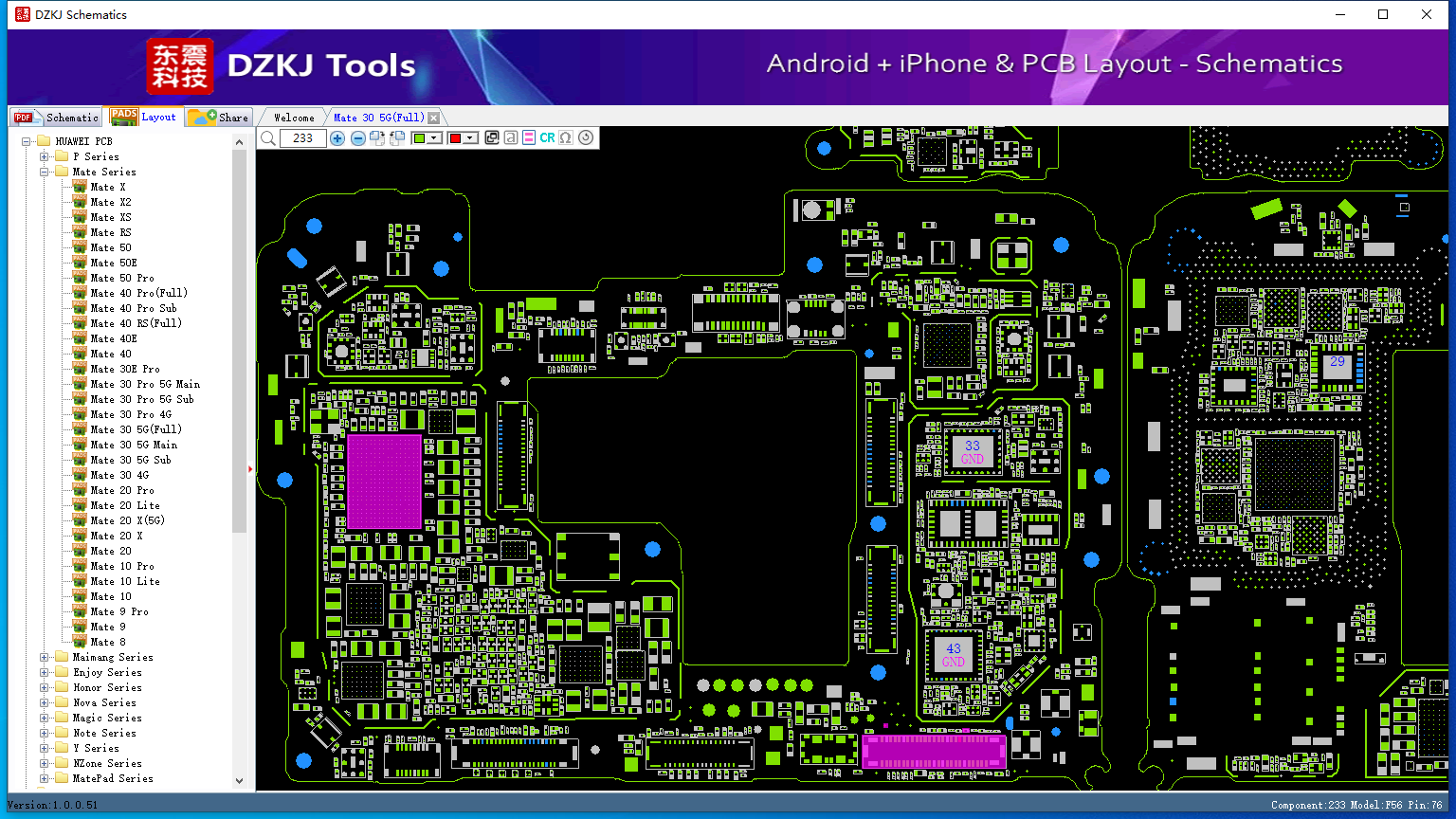This screenshot has height=819, width=1456.
Task: Expand the Note Series folder
Action: (44, 733)
